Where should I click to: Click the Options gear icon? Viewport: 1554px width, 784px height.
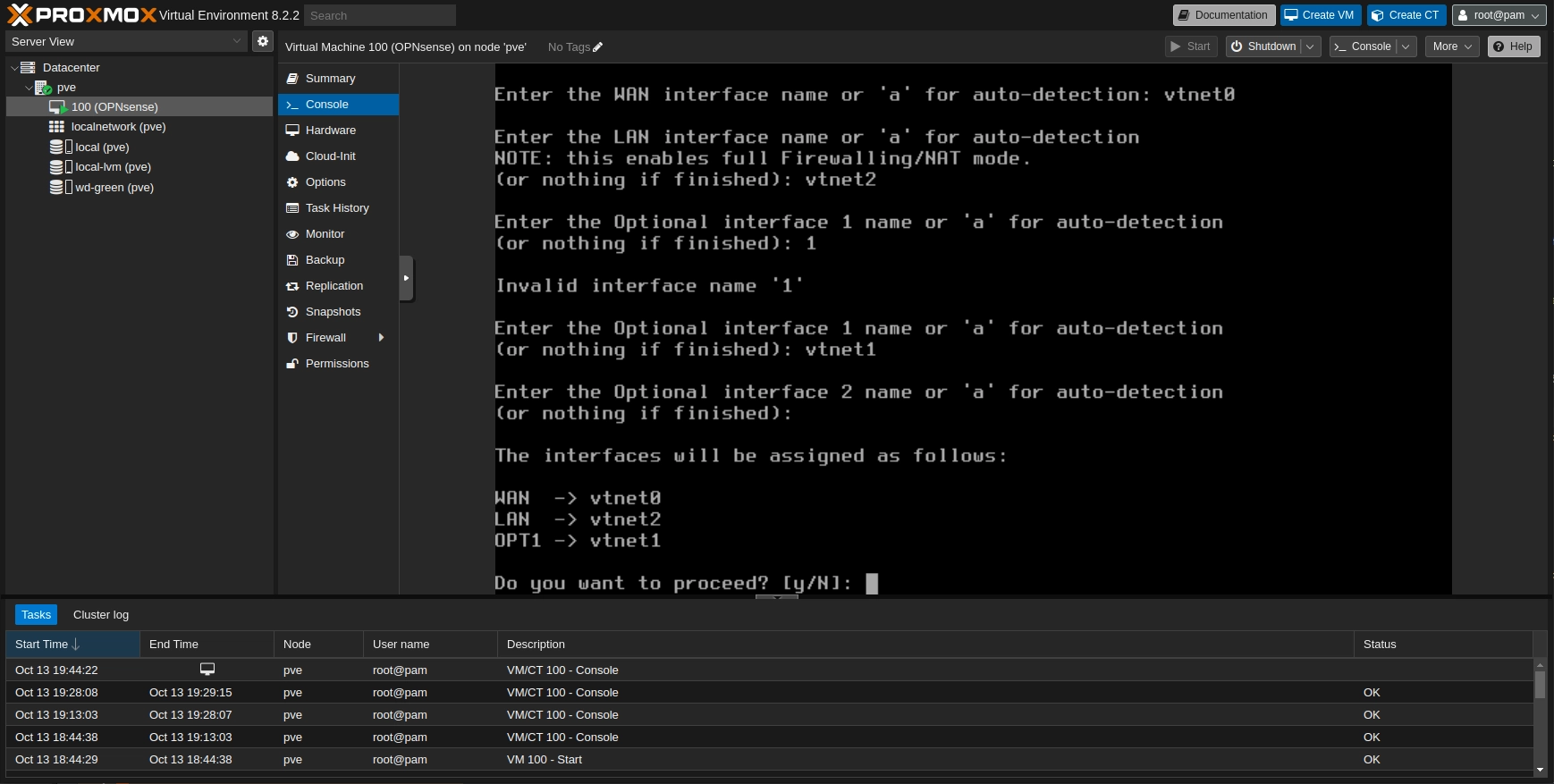(292, 182)
